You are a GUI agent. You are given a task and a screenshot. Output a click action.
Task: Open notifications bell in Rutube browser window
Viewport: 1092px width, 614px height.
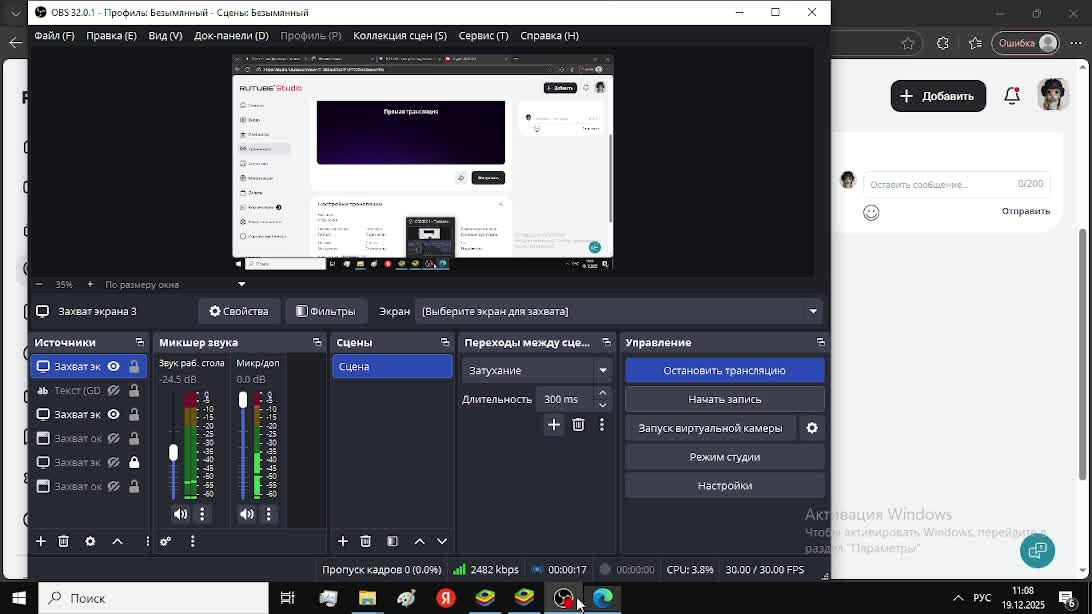coord(1012,95)
